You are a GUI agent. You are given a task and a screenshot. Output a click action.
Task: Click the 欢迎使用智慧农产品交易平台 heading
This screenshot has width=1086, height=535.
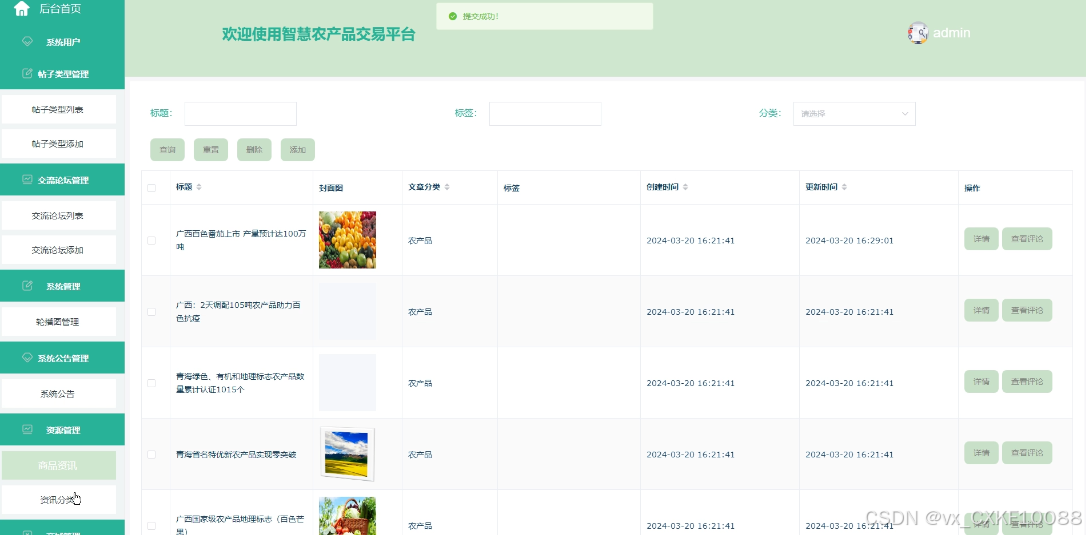[x=319, y=34]
